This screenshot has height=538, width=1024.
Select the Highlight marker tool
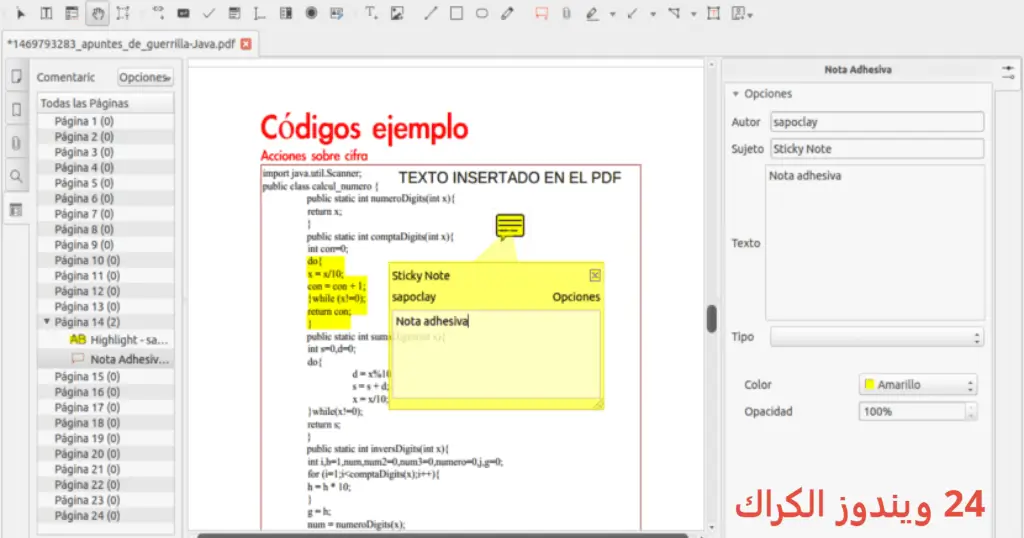pyautogui.click(x=592, y=13)
